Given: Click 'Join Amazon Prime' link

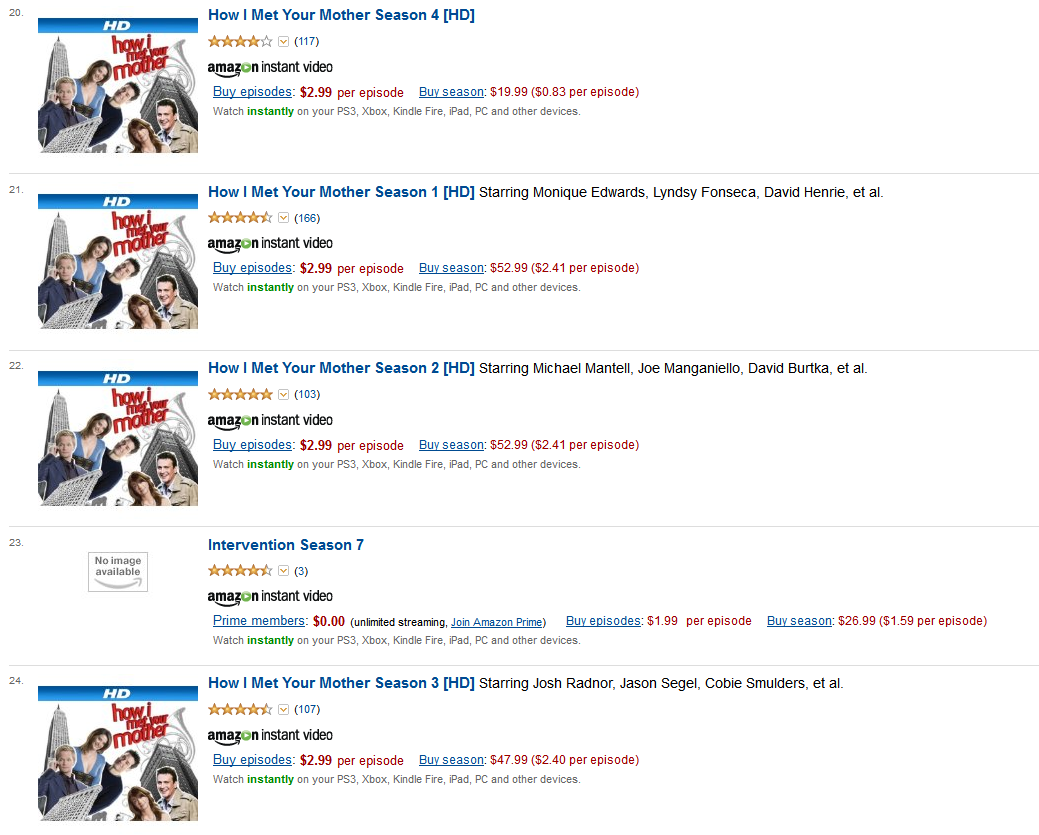Looking at the screenshot, I should 497,622.
